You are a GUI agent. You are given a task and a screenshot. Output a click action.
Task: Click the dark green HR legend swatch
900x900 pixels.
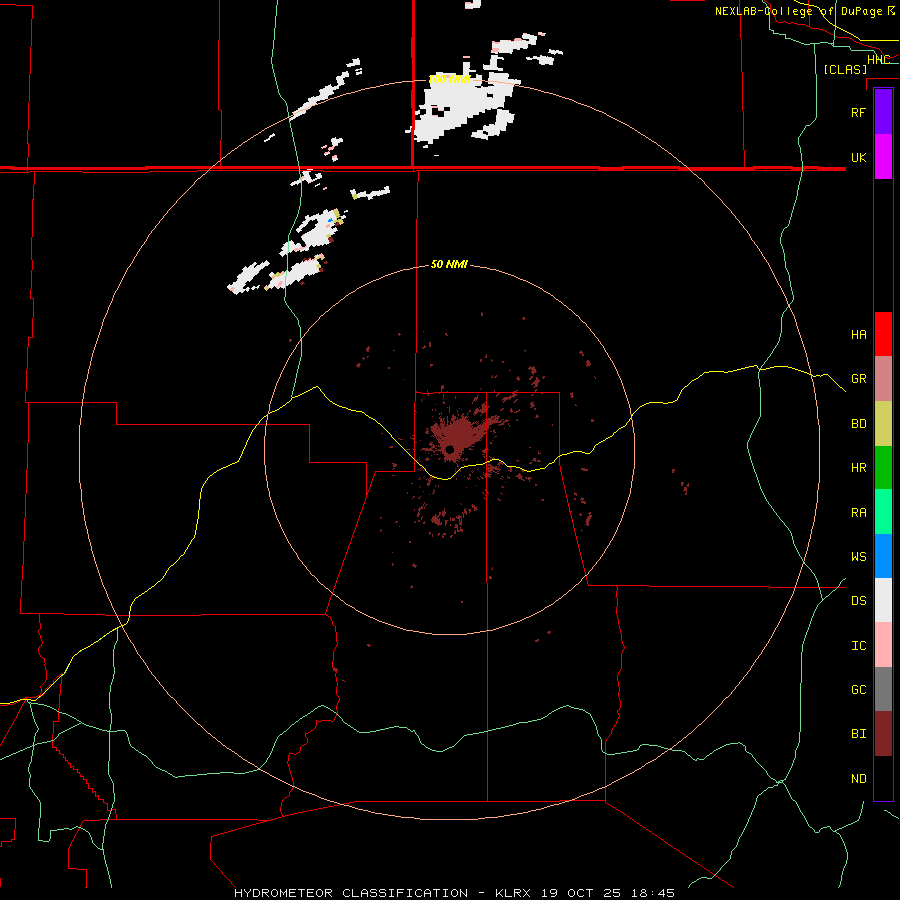(x=883, y=468)
